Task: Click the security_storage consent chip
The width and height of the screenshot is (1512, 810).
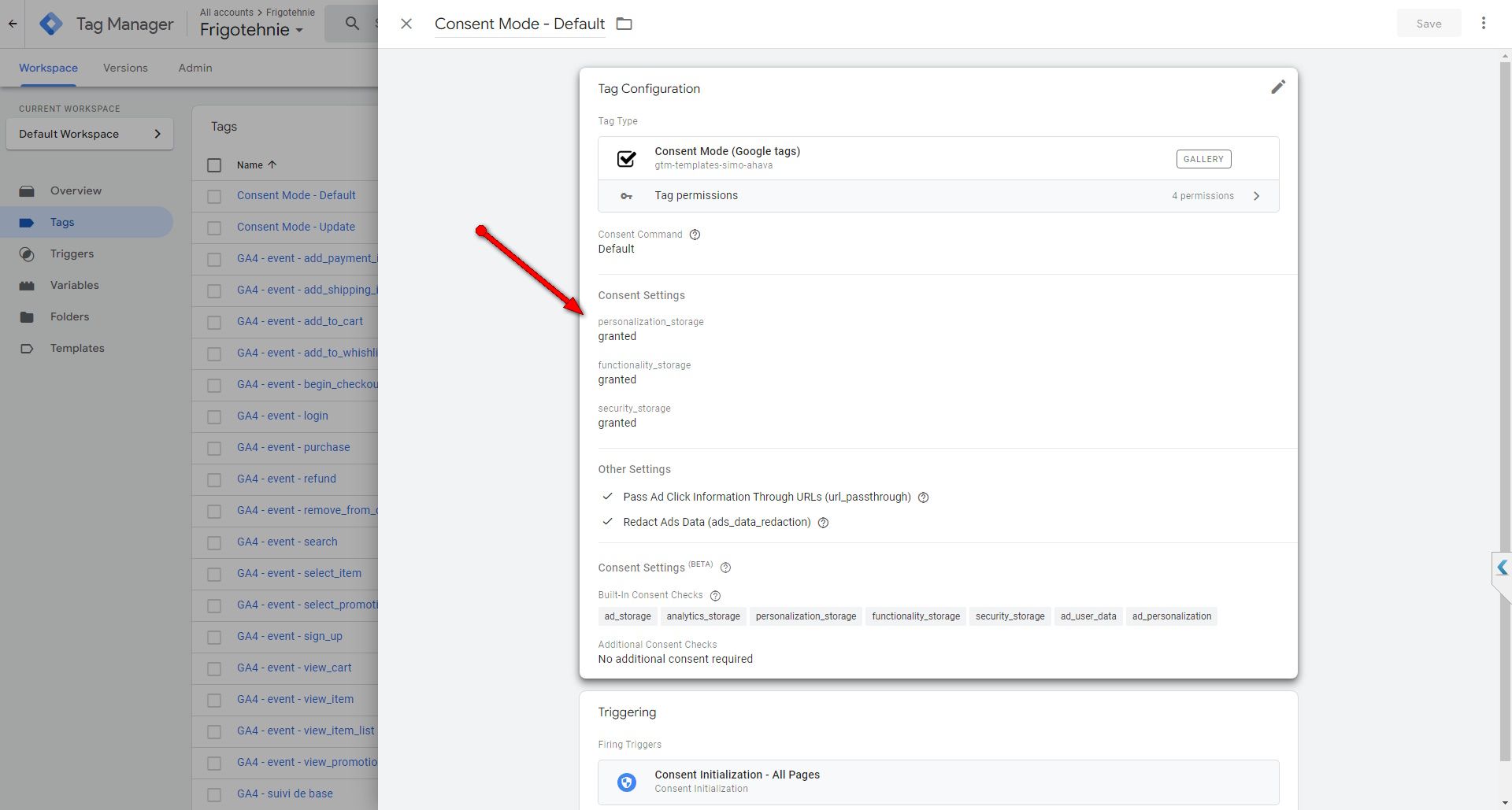Action: (1010, 616)
